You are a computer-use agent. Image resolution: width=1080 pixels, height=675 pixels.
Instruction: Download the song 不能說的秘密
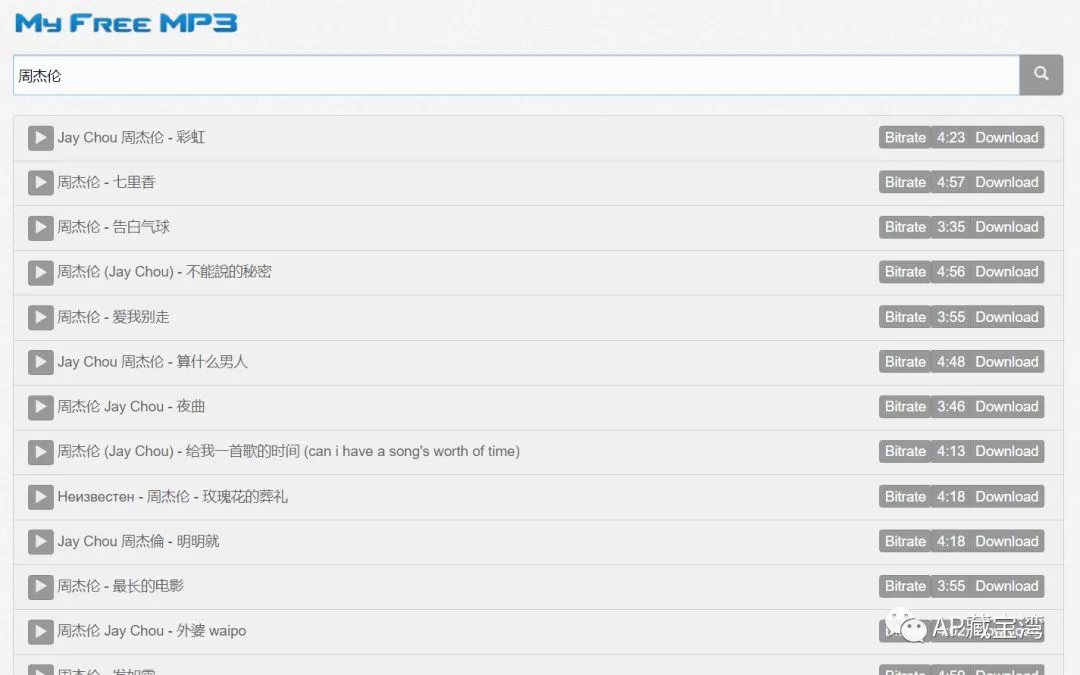coord(1006,271)
